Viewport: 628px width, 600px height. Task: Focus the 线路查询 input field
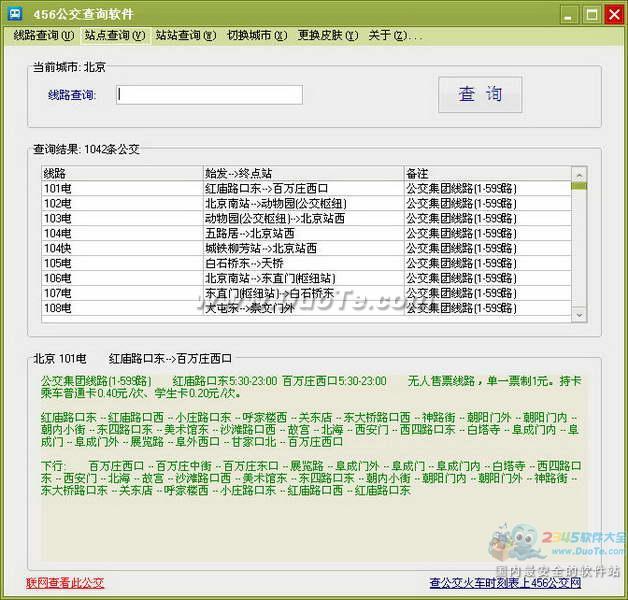click(x=209, y=95)
